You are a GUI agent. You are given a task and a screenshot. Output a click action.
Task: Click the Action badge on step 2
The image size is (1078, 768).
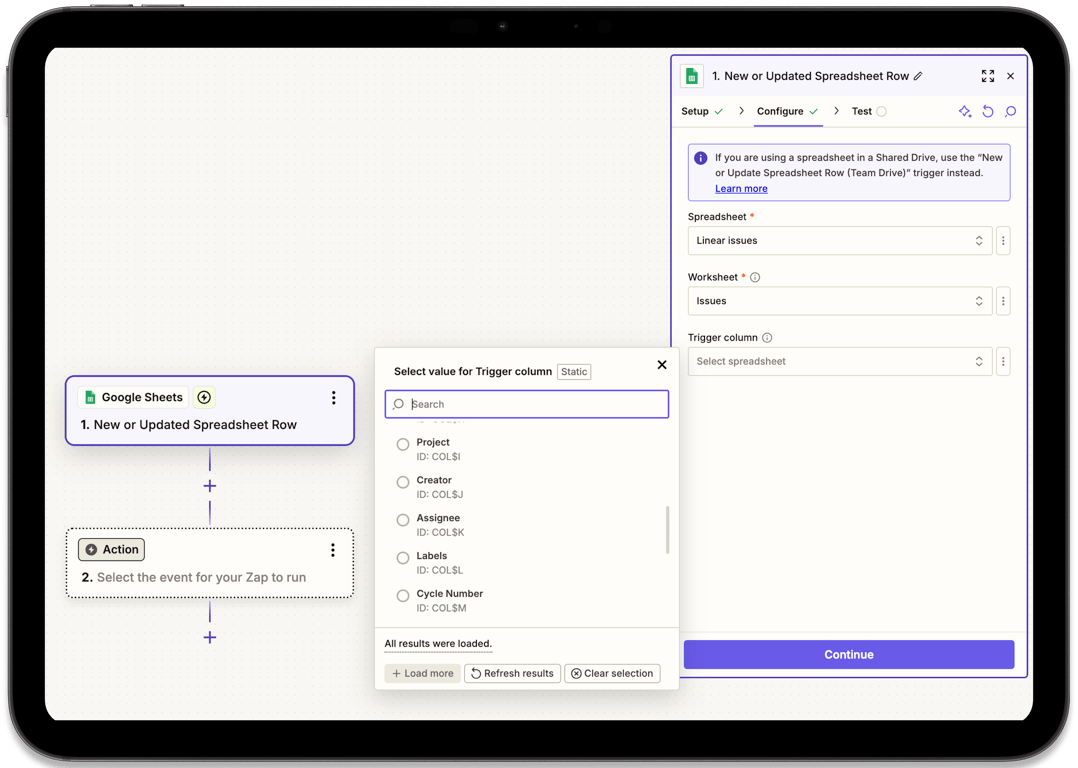(x=111, y=550)
